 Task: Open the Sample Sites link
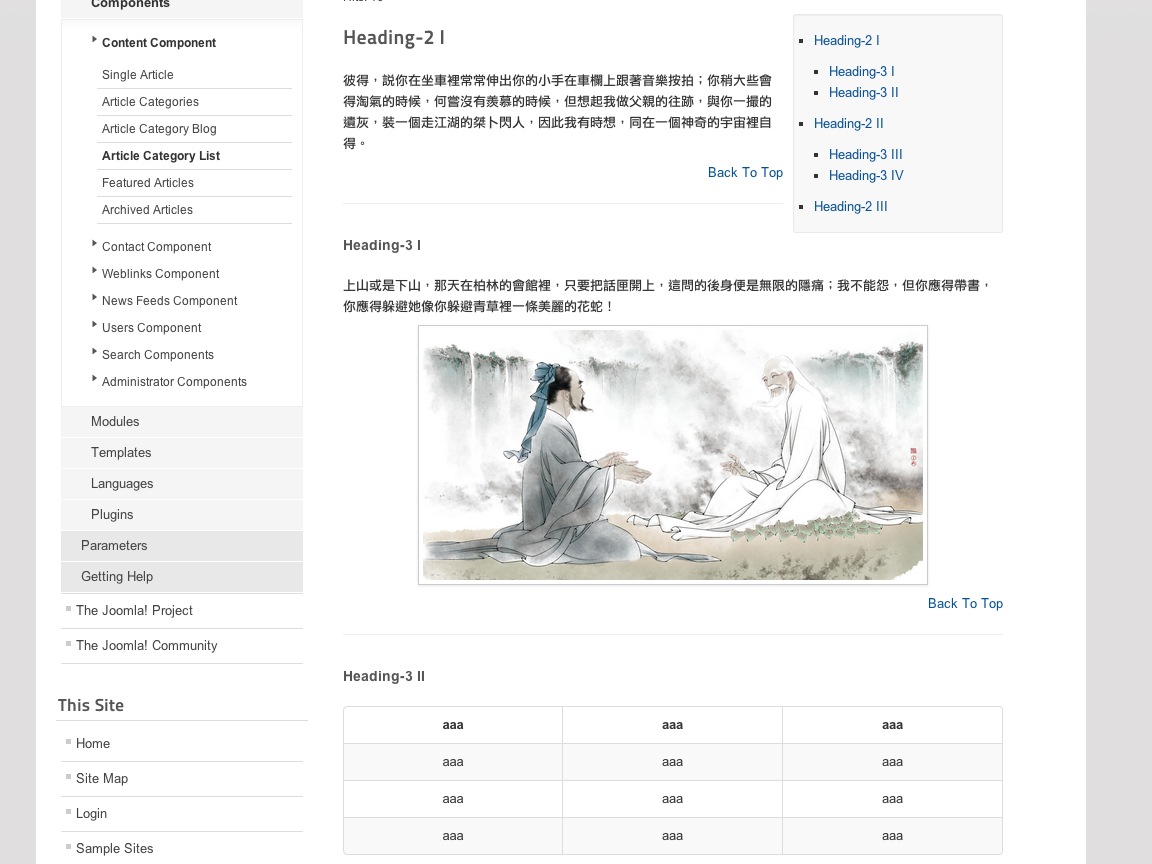tap(115, 849)
